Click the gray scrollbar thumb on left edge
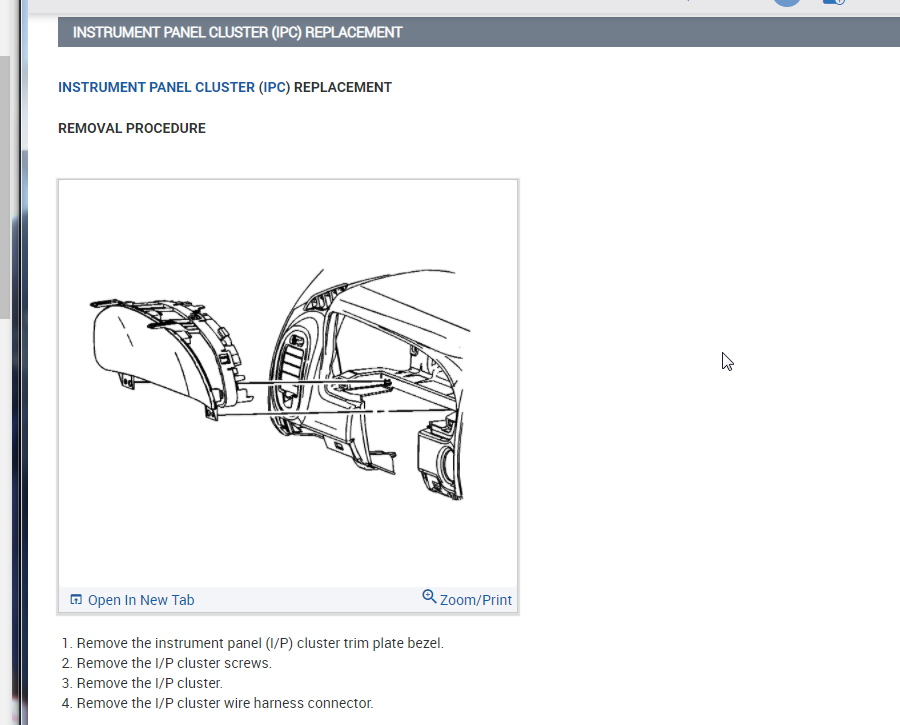Screen dimensions: 900x725 point(5,187)
